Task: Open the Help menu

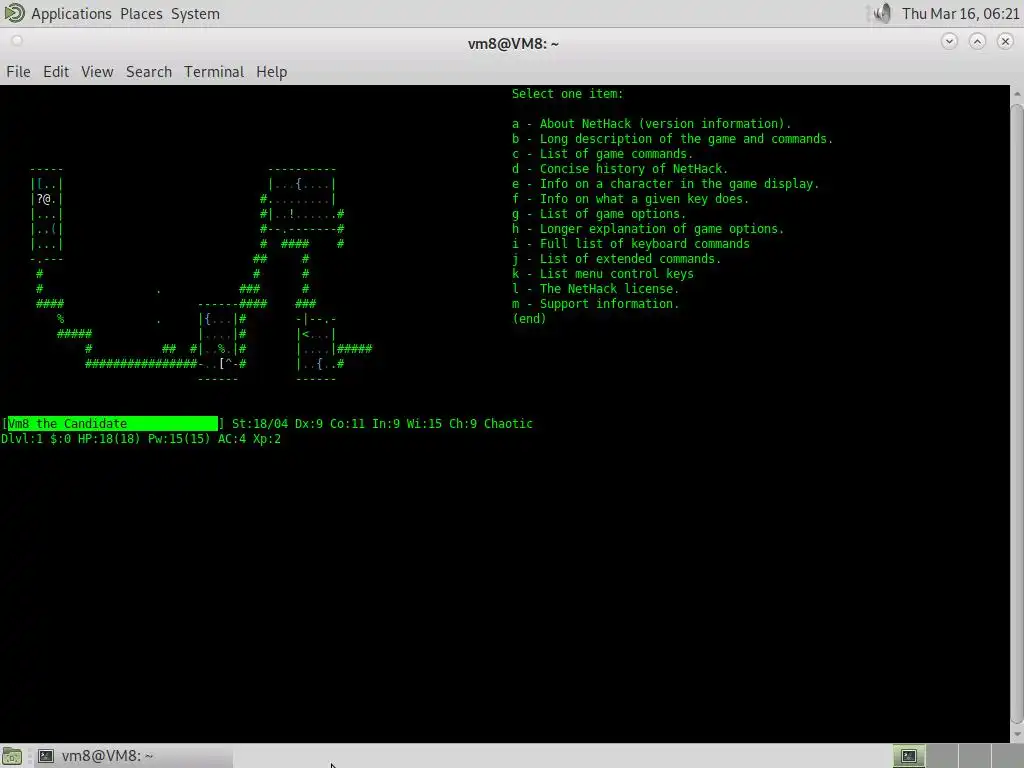Action: (x=271, y=72)
